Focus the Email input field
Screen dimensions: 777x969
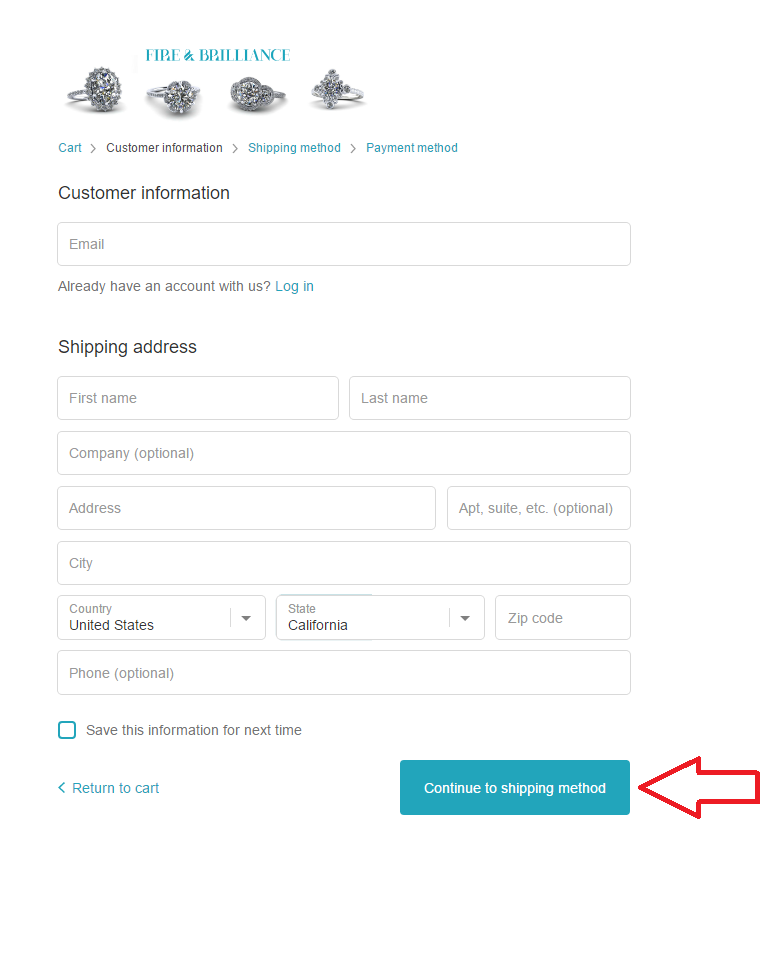pyautogui.click(x=344, y=244)
